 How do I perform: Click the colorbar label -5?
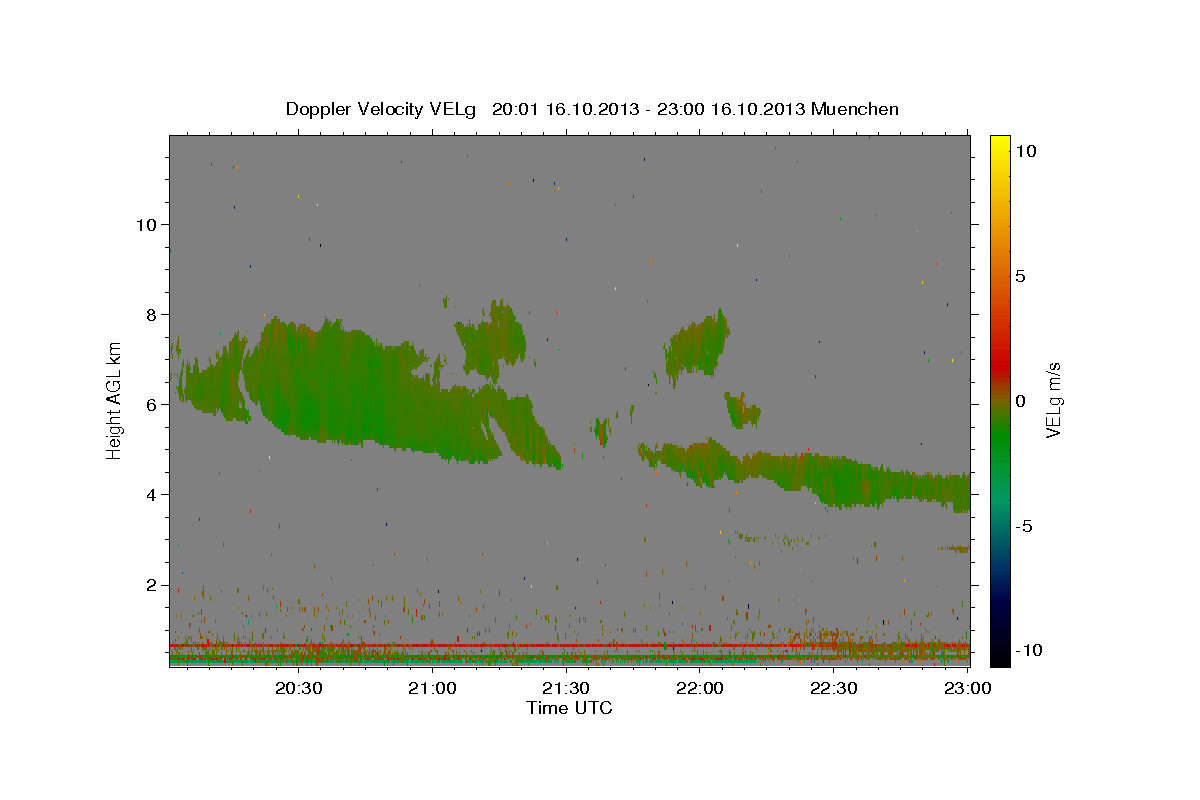point(1024,526)
